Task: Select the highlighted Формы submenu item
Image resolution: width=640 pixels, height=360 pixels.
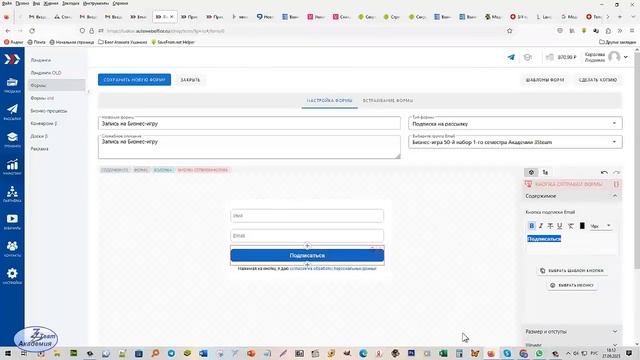Action: (x=57, y=85)
